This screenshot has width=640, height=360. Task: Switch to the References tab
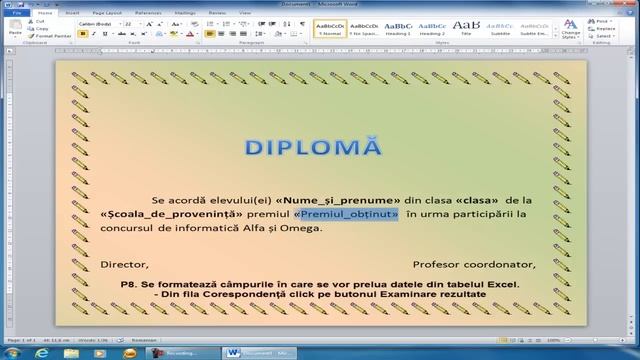coord(148,13)
